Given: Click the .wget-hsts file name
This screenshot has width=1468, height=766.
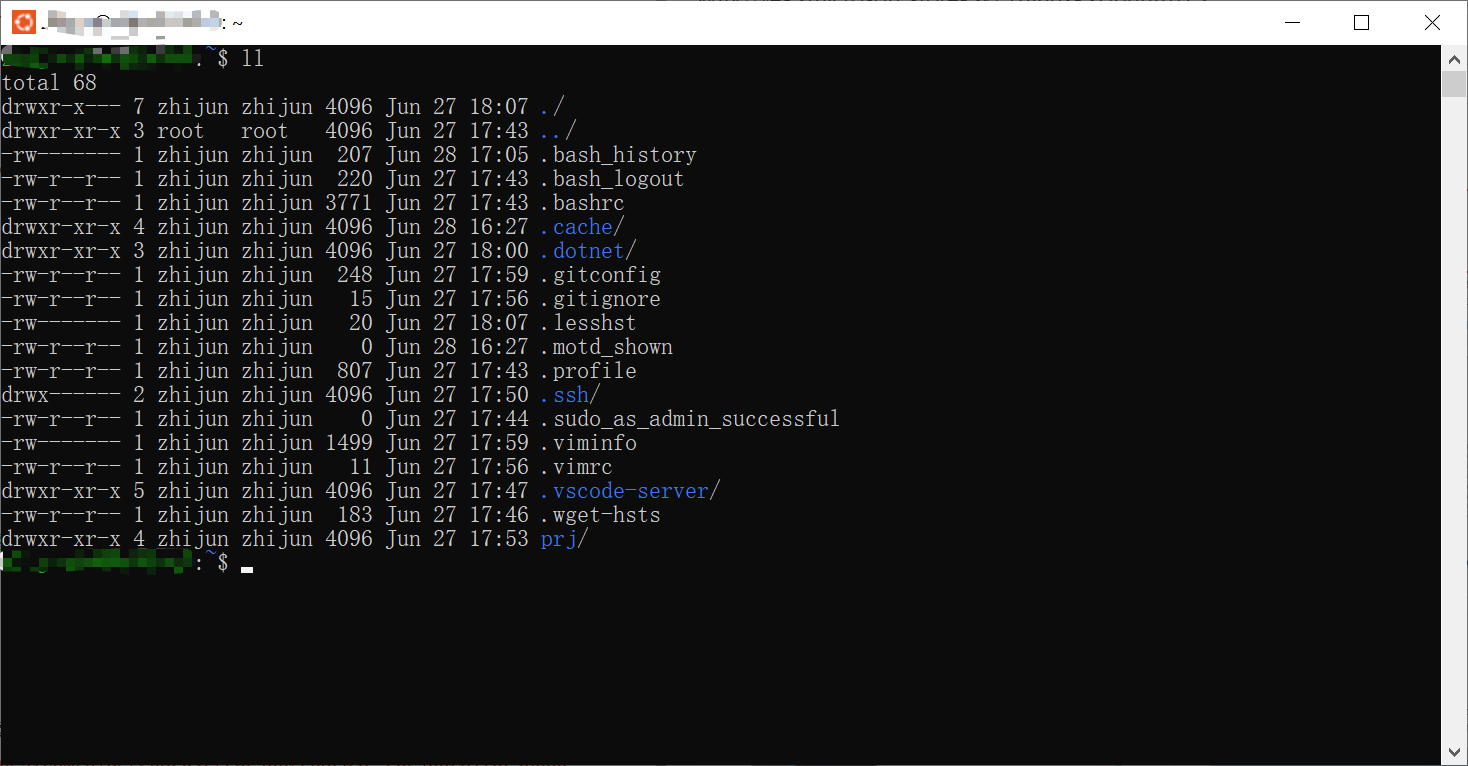Looking at the screenshot, I should click(x=600, y=514).
